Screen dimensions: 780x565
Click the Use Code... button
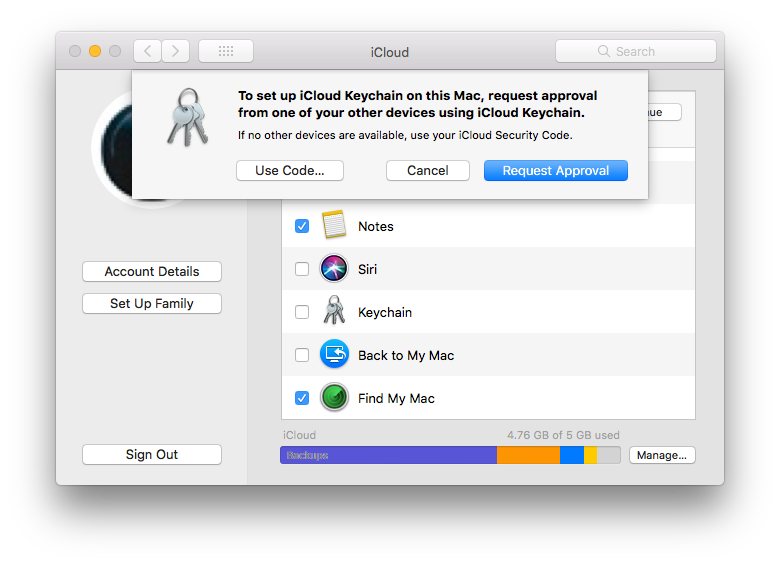click(x=290, y=171)
